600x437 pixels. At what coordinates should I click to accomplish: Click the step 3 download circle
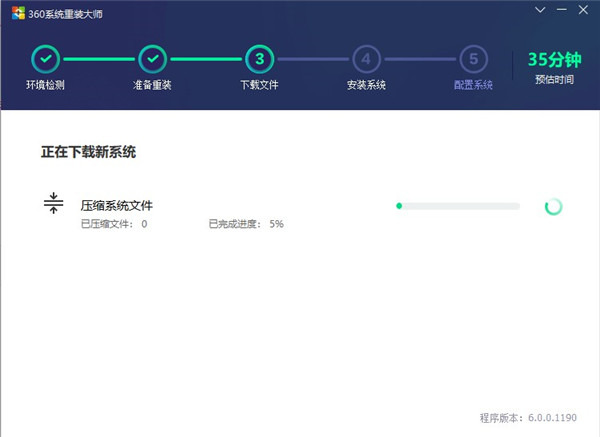(259, 59)
